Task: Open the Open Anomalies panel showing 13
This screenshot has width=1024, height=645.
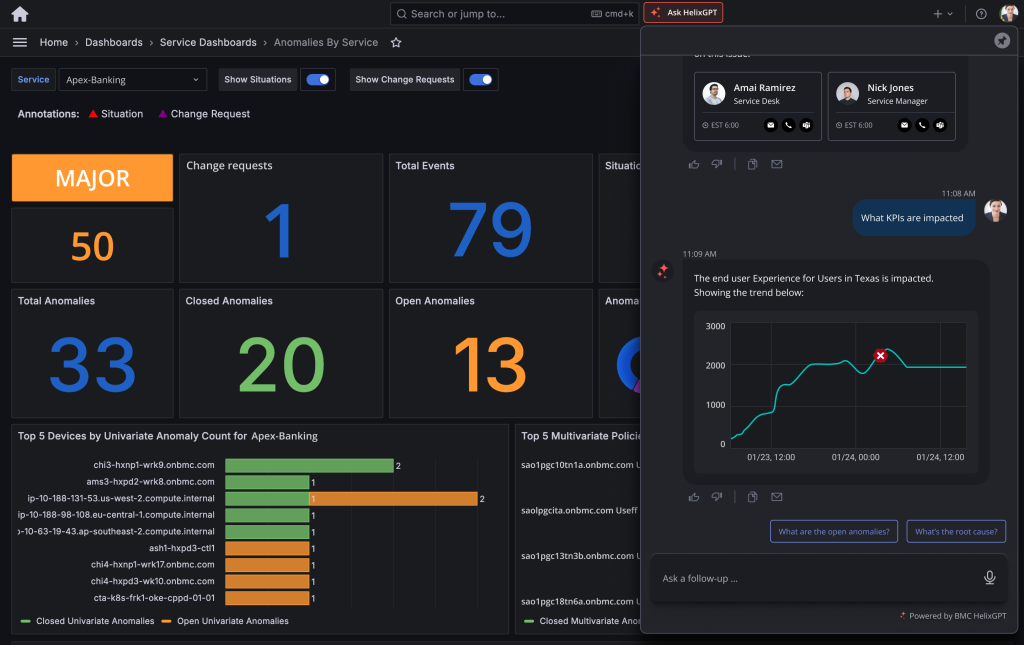Action: [x=490, y=353]
